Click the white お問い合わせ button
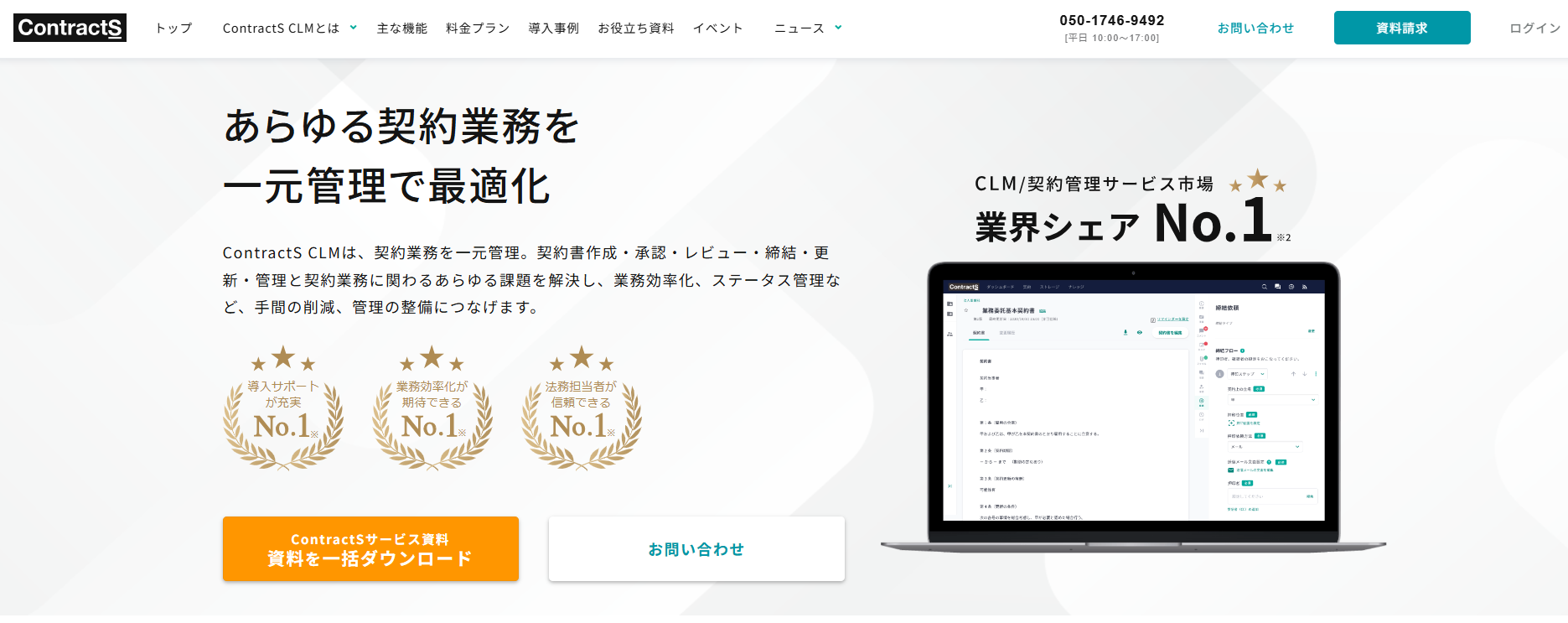Screen dimensions: 1568x623 pyautogui.click(x=696, y=549)
